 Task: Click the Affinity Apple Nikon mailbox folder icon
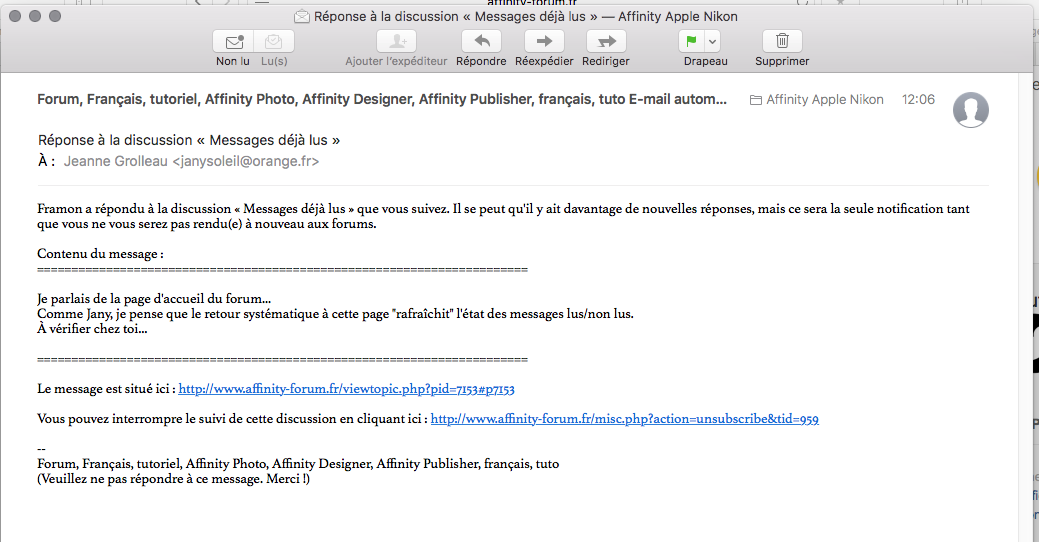click(x=755, y=100)
